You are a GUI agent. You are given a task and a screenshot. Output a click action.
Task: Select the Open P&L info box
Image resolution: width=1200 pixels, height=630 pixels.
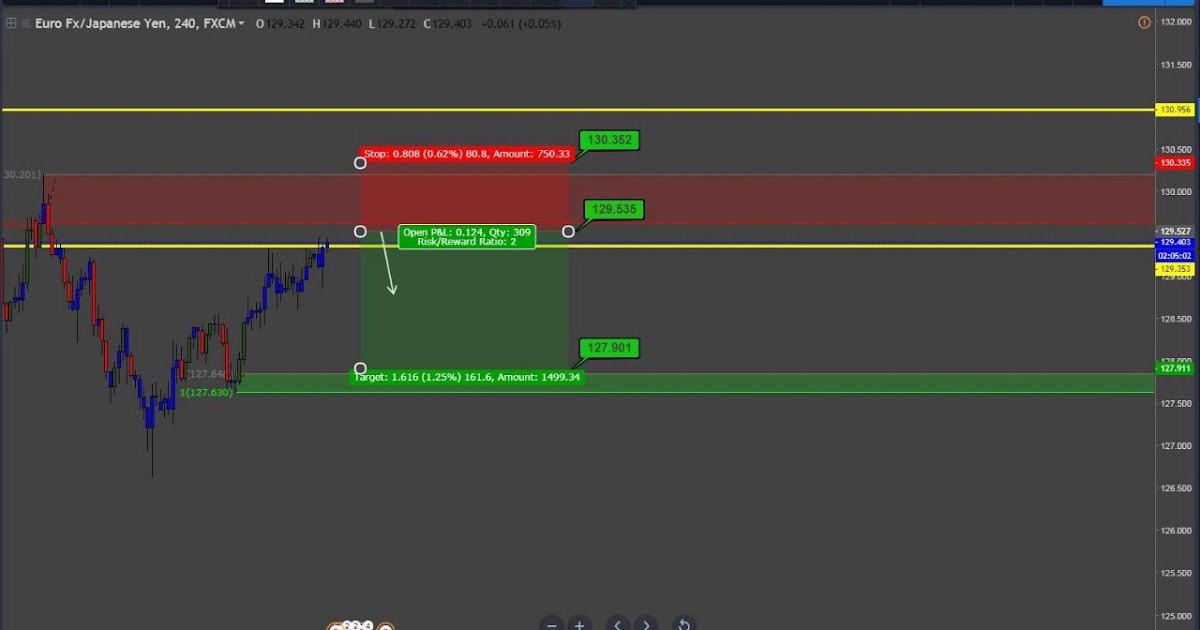point(466,235)
